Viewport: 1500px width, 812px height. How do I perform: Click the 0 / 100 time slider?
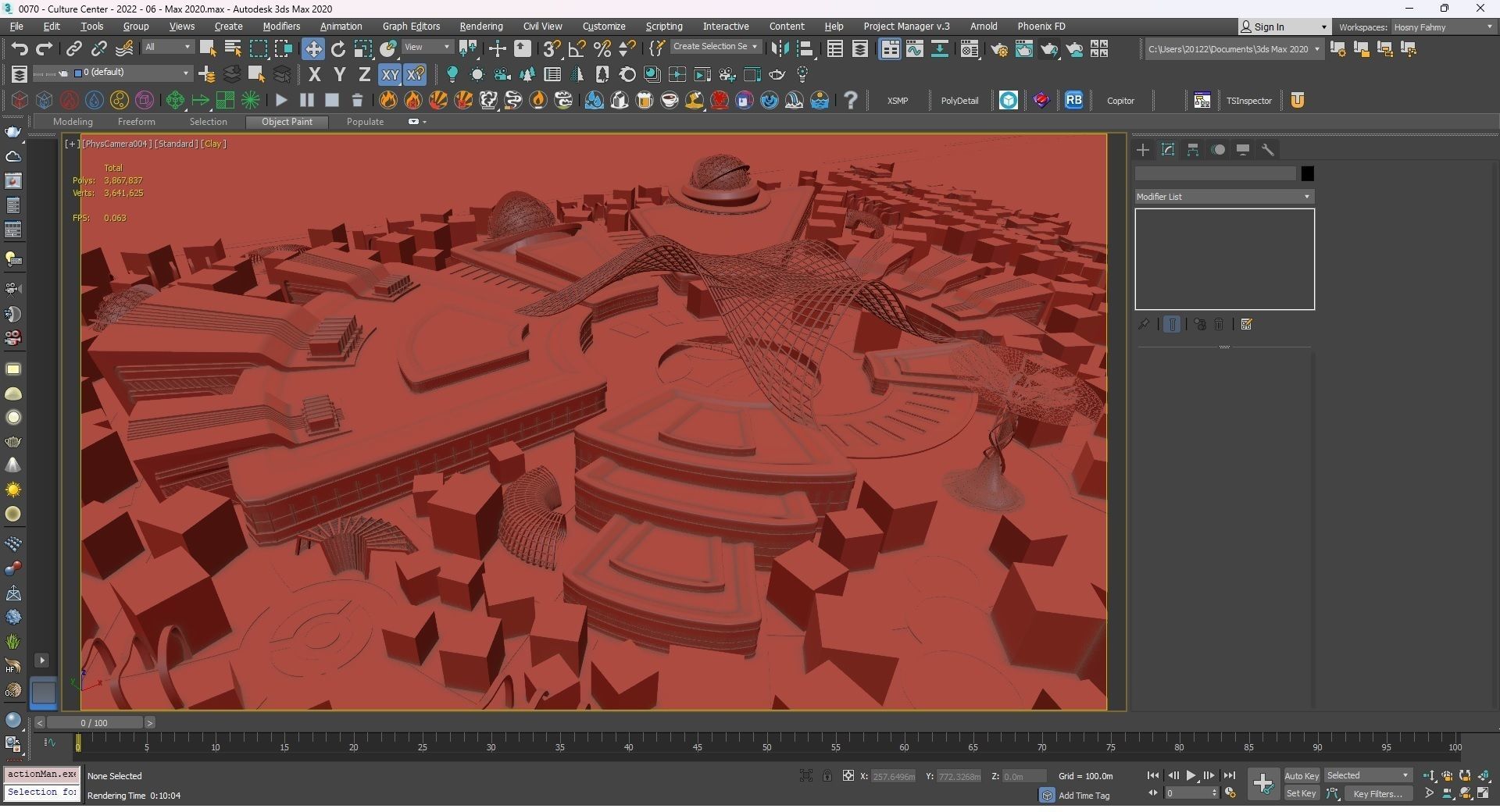click(94, 723)
